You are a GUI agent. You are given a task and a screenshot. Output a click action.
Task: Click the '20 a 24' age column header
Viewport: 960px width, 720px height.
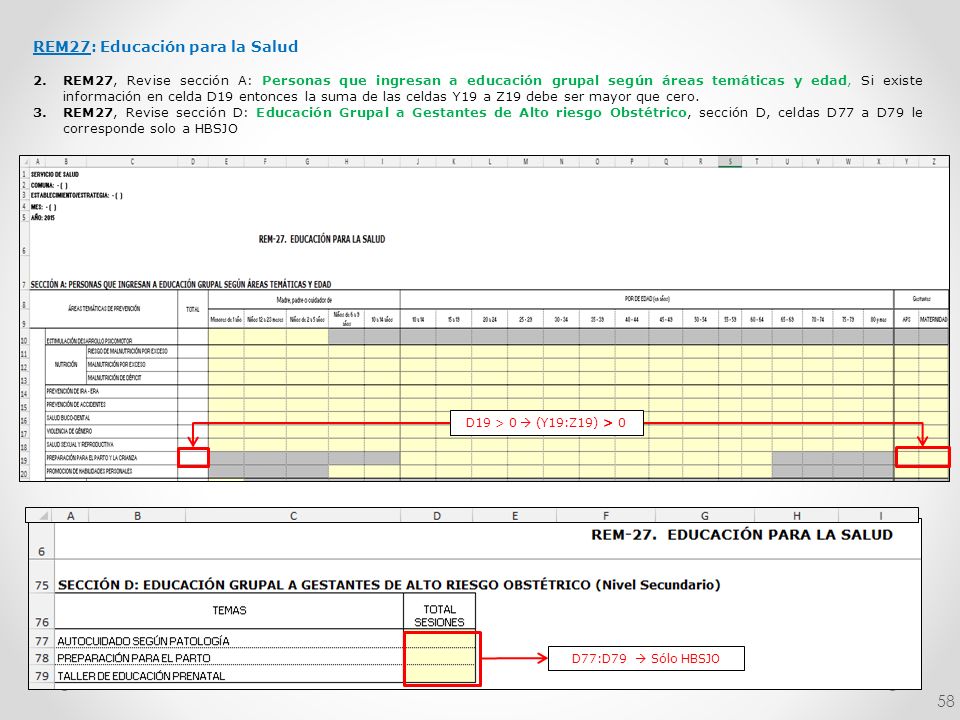point(490,319)
